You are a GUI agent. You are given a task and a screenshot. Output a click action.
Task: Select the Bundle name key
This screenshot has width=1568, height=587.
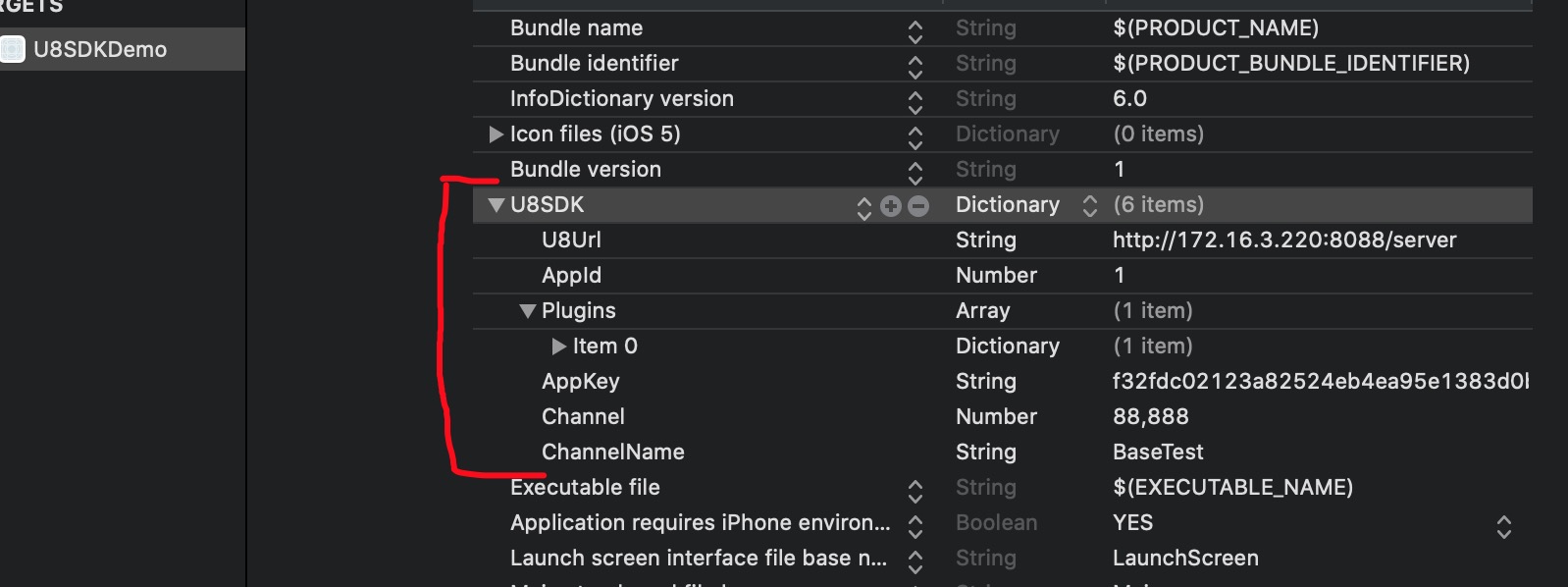(x=577, y=28)
